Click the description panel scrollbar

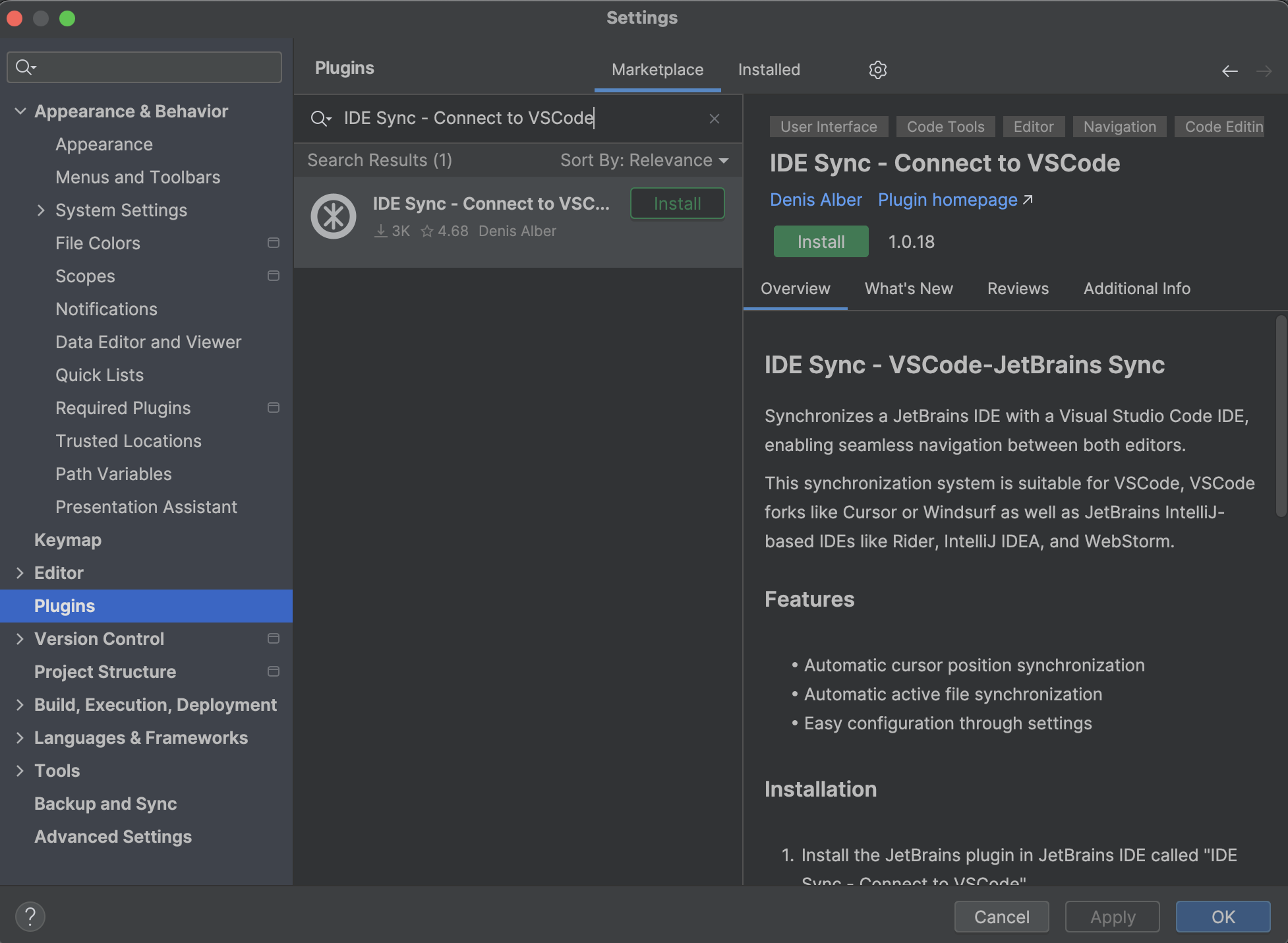pyautogui.click(x=1281, y=417)
